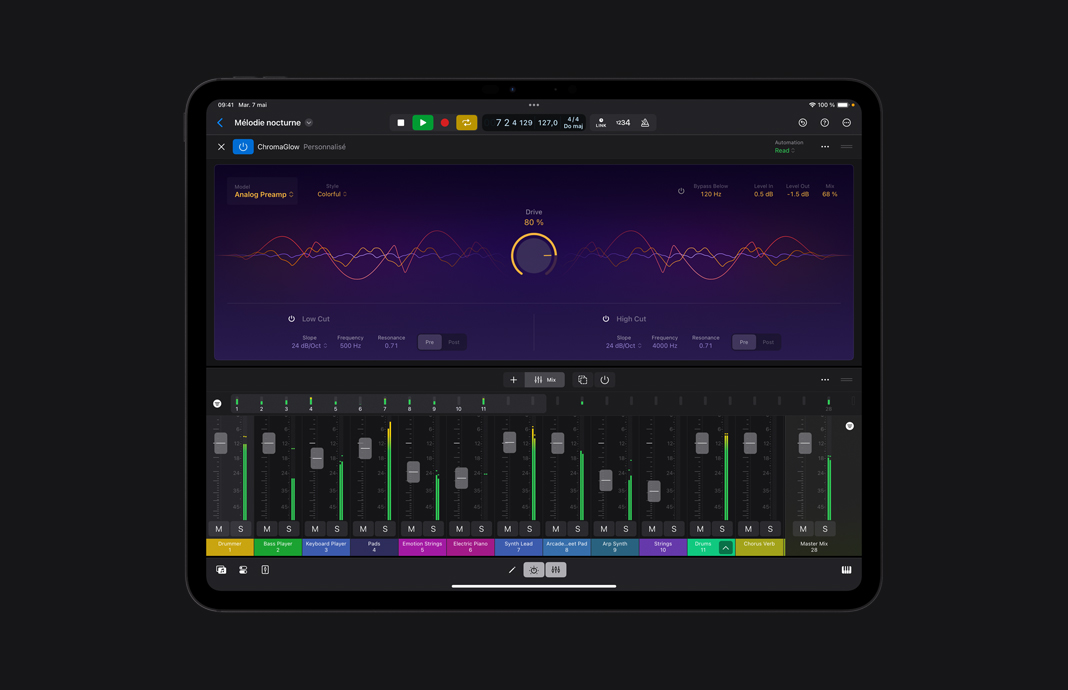Mute the Drummer track
1068x690 pixels.
(218, 529)
